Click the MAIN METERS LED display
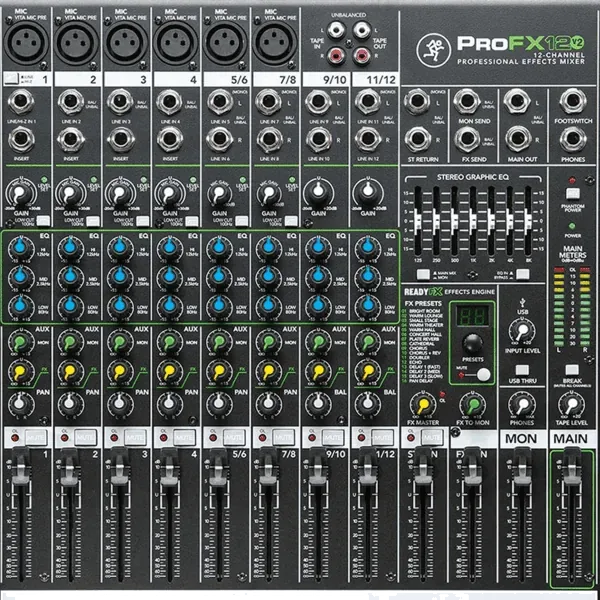The width and height of the screenshot is (600, 600). [572, 306]
